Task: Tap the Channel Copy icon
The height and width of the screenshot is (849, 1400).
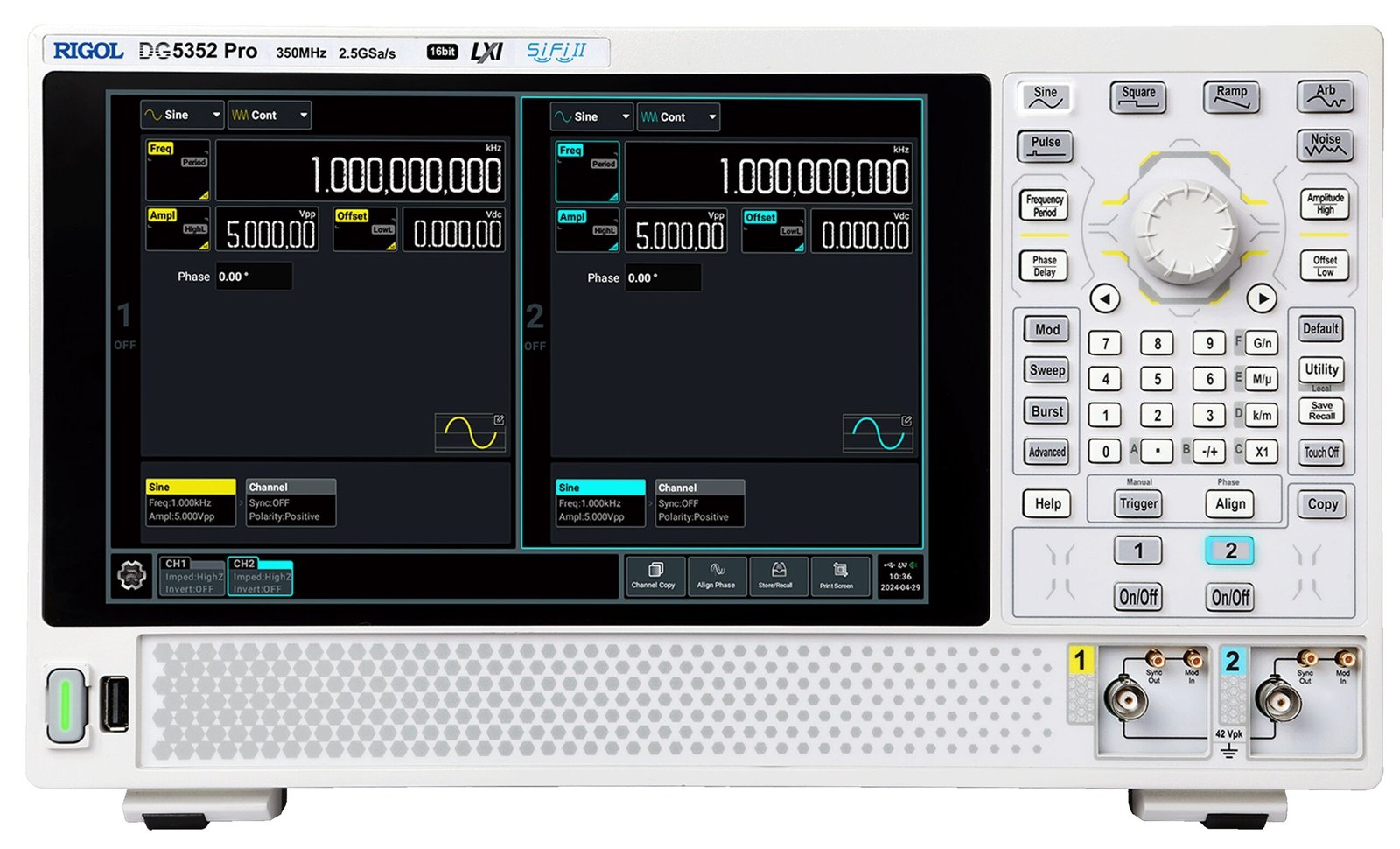Action: click(654, 576)
